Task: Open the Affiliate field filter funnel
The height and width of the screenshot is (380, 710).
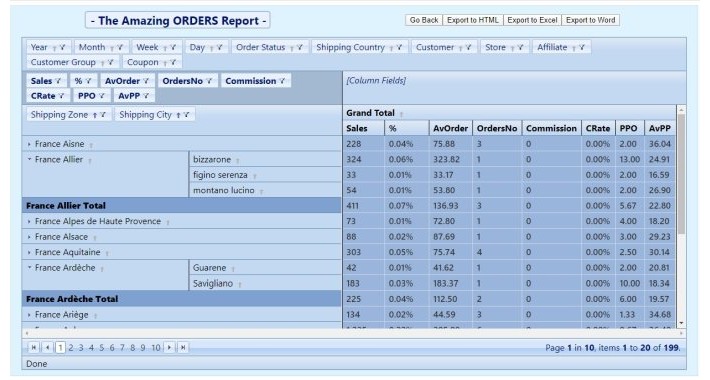Action: (582, 47)
